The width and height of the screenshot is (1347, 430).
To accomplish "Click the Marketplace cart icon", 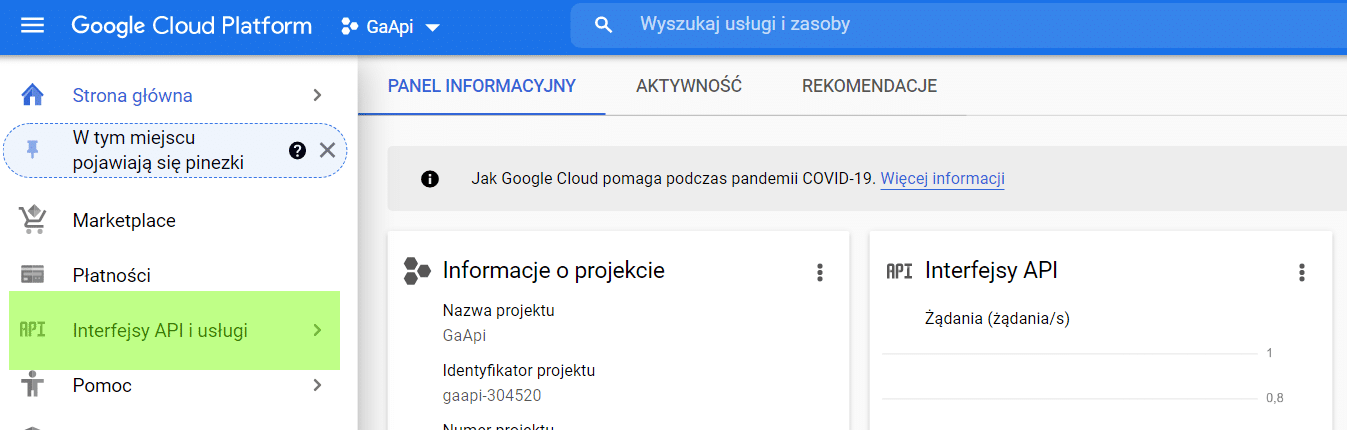I will tap(33, 220).
